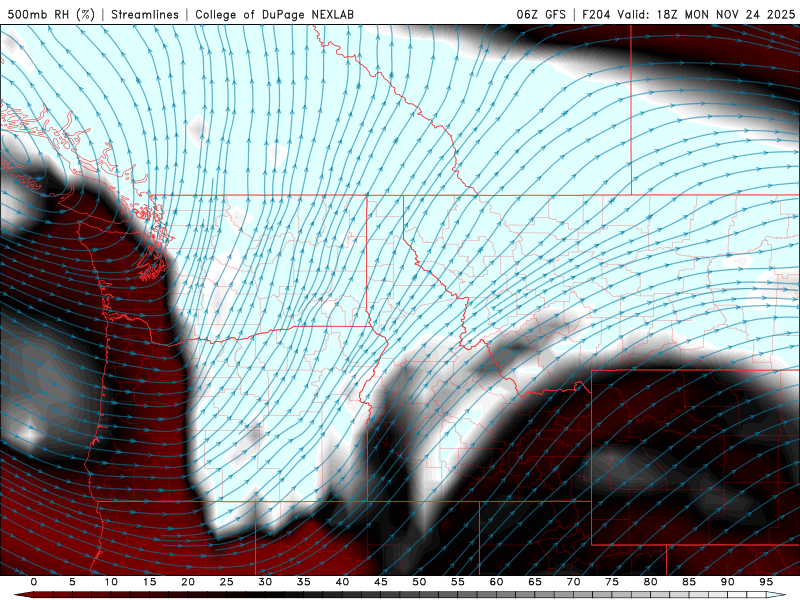Viewport: 800px width, 600px height.
Task: Select the "10" tick label on the legend
Action: [111, 582]
